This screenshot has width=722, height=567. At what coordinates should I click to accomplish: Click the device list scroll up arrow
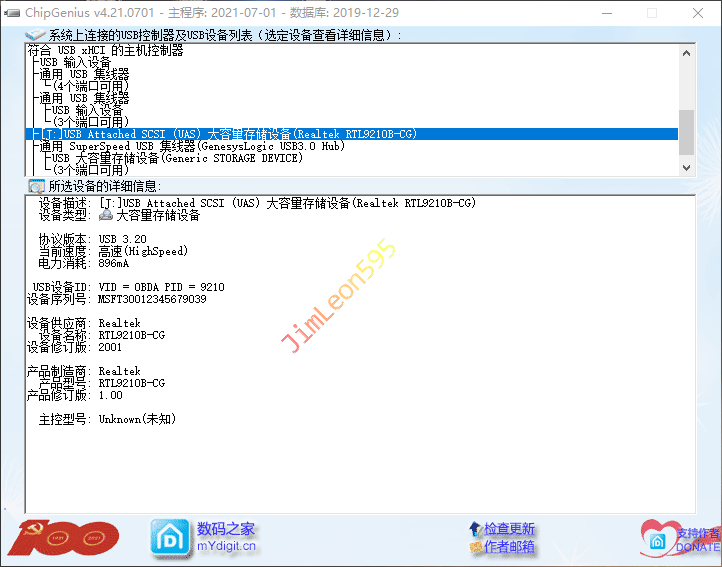coord(686,52)
